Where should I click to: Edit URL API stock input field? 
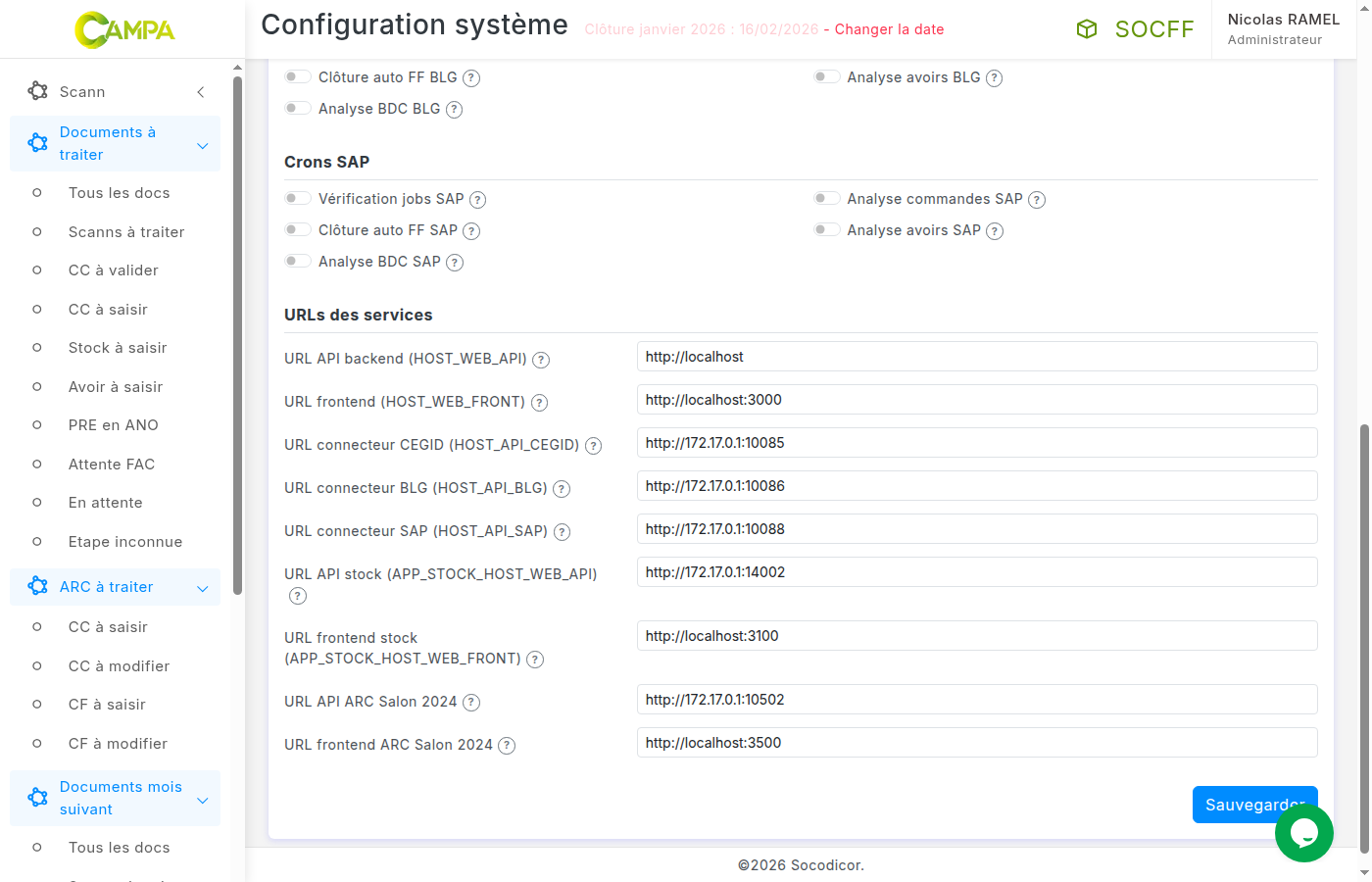[x=977, y=572]
